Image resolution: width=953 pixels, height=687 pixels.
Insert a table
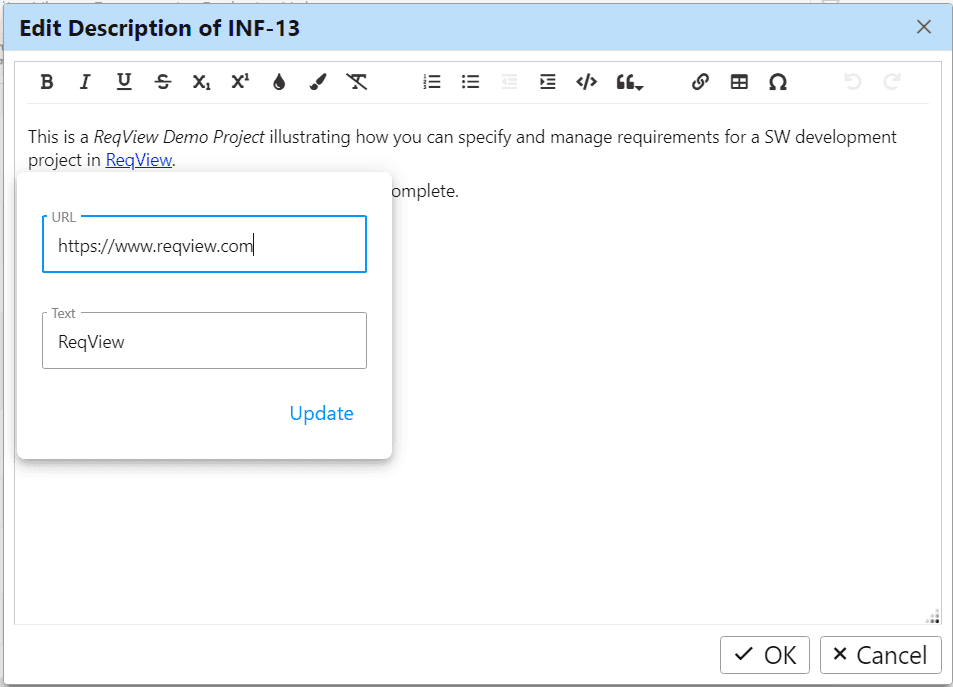tap(739, 83)
